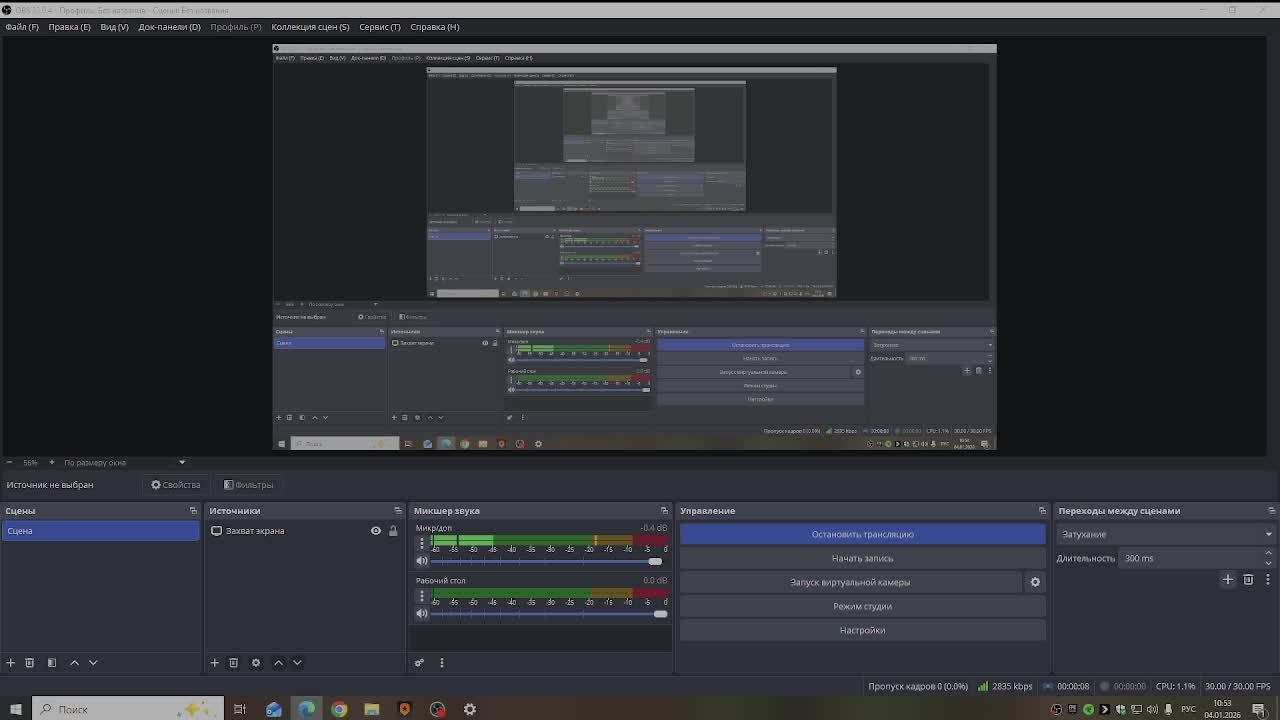
Task: Click Начать запись to start recording
Action: coord(862,558)
